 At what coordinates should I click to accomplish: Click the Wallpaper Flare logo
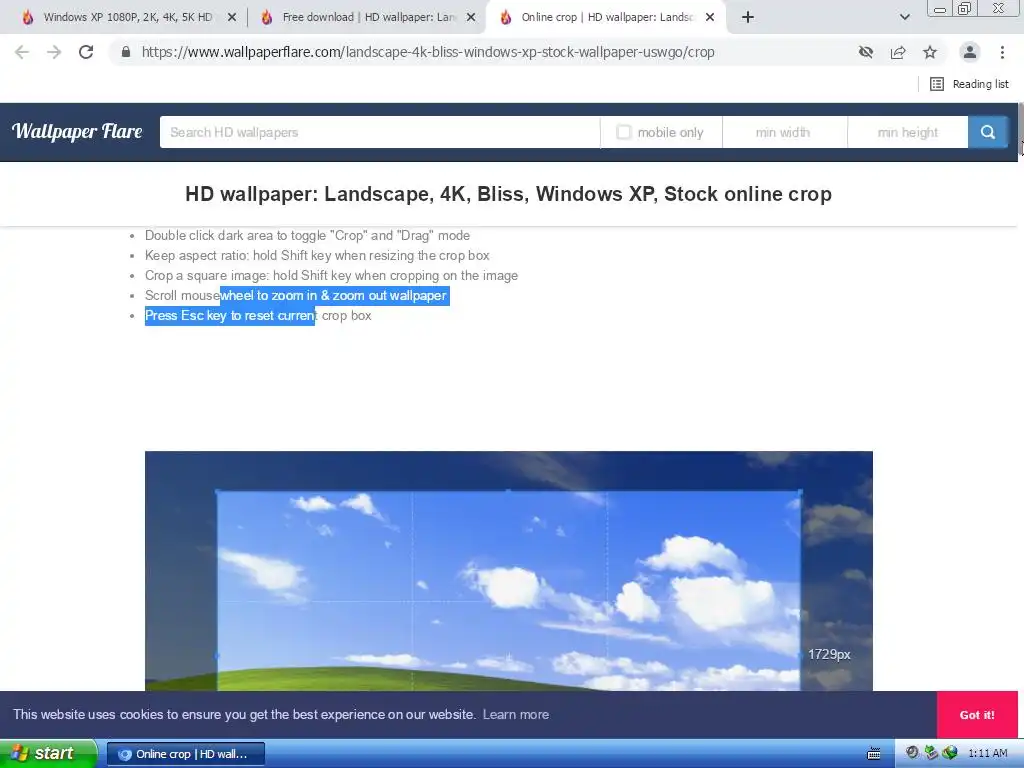point(77,131)
